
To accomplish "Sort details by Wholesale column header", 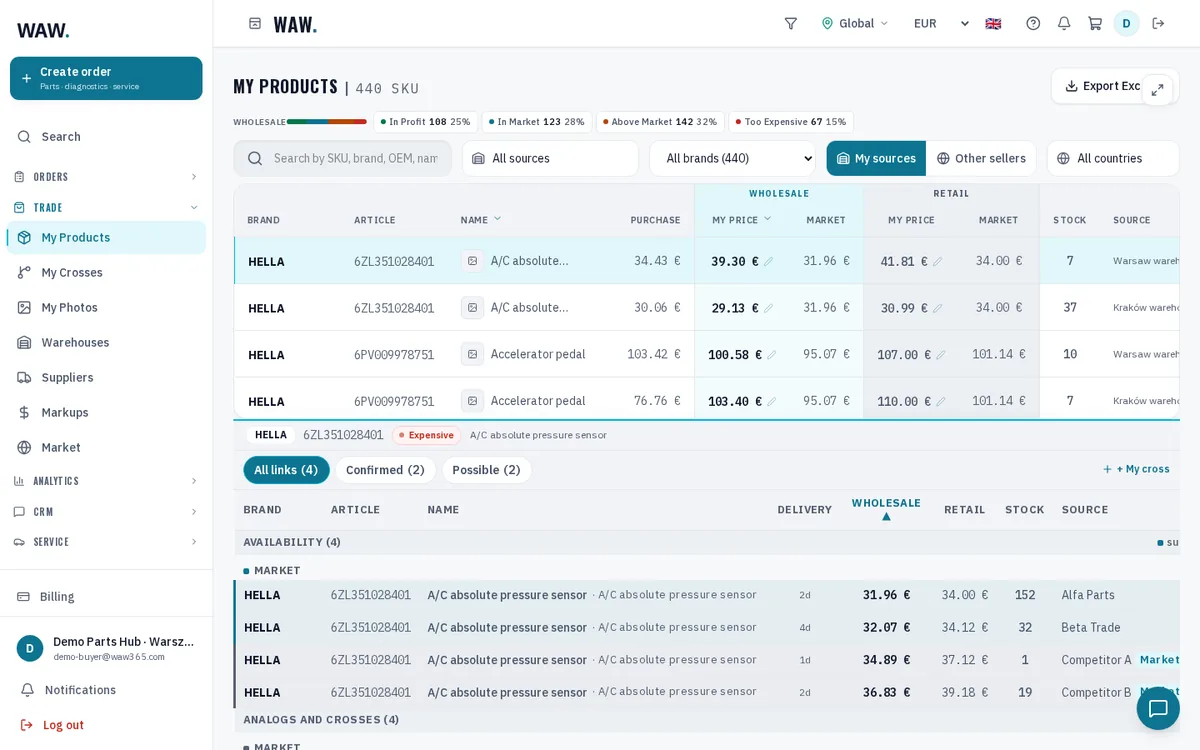I will tap(886, 509).
